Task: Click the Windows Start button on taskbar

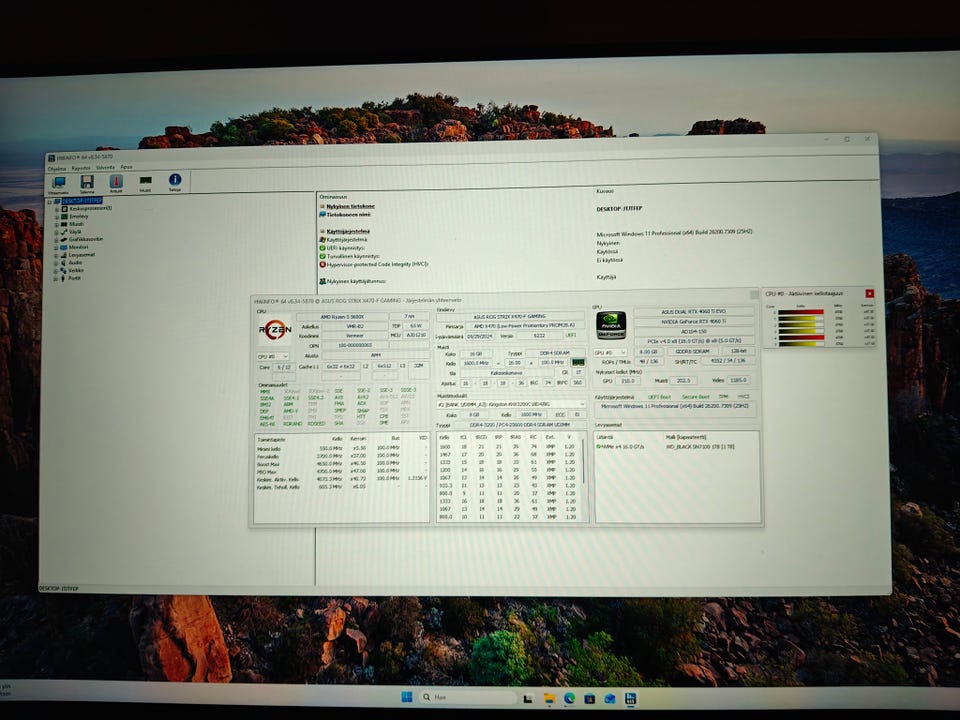Action: pos(407,697)
